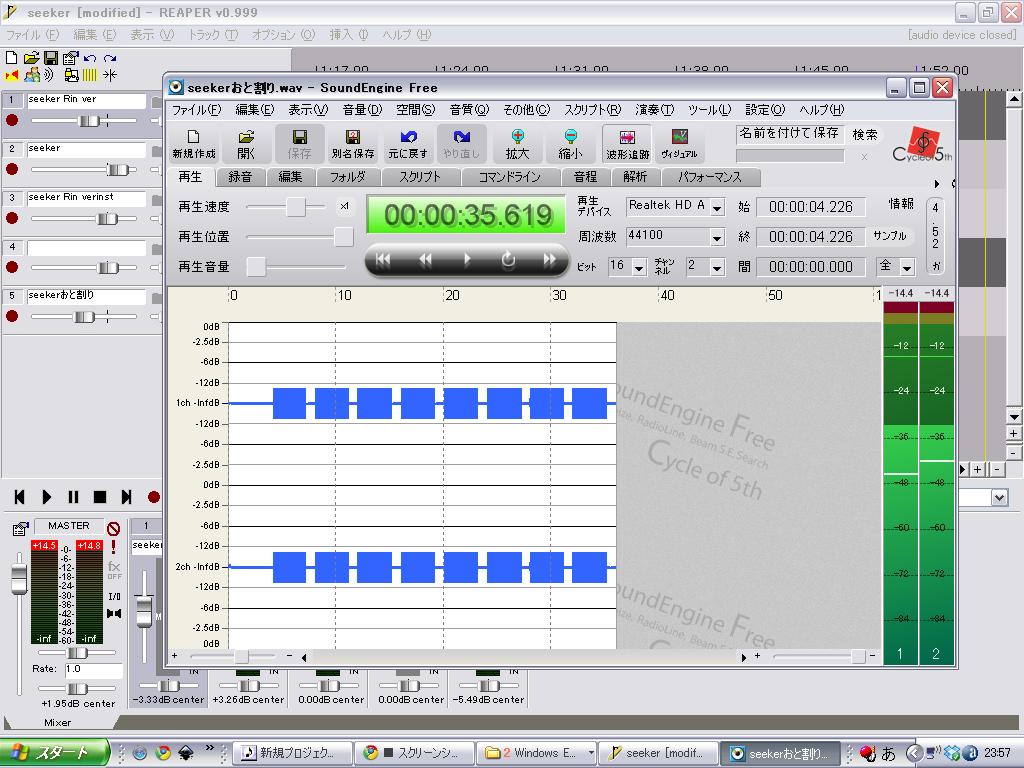Click the REAPER MASTER label button
This screenshot has height=768, width=1024.
click(x=69, y=526)
